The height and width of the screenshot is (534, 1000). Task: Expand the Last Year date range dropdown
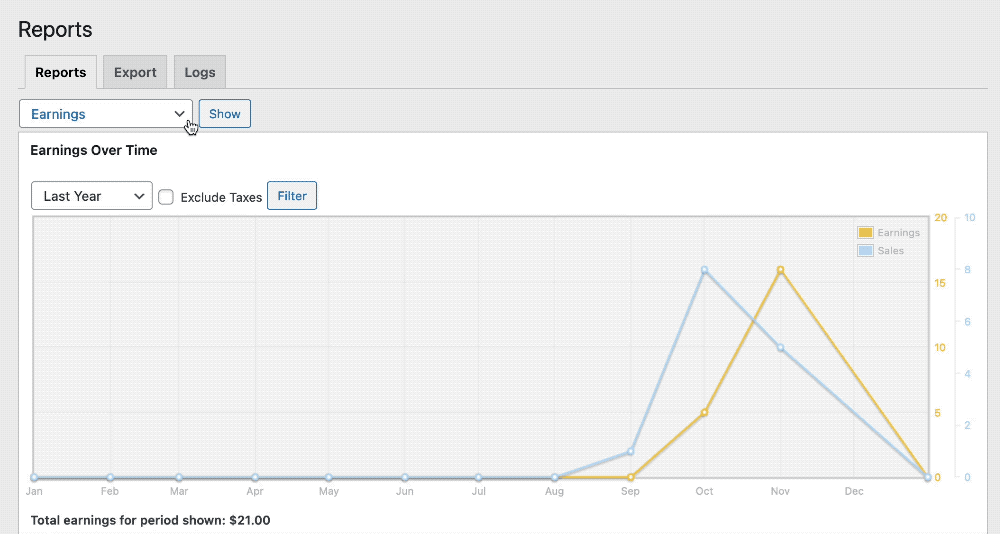tap(92, 196)
